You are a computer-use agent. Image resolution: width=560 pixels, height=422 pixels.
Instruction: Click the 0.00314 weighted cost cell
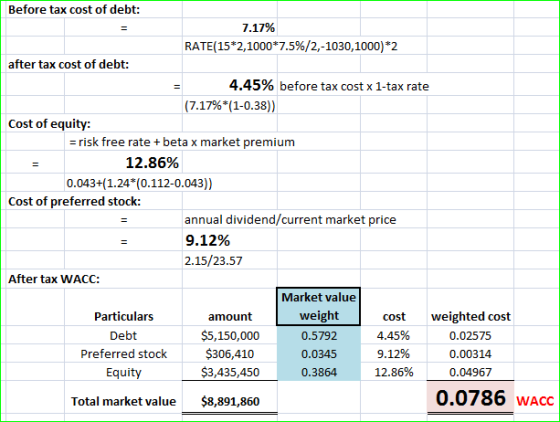tap(470, 354)
